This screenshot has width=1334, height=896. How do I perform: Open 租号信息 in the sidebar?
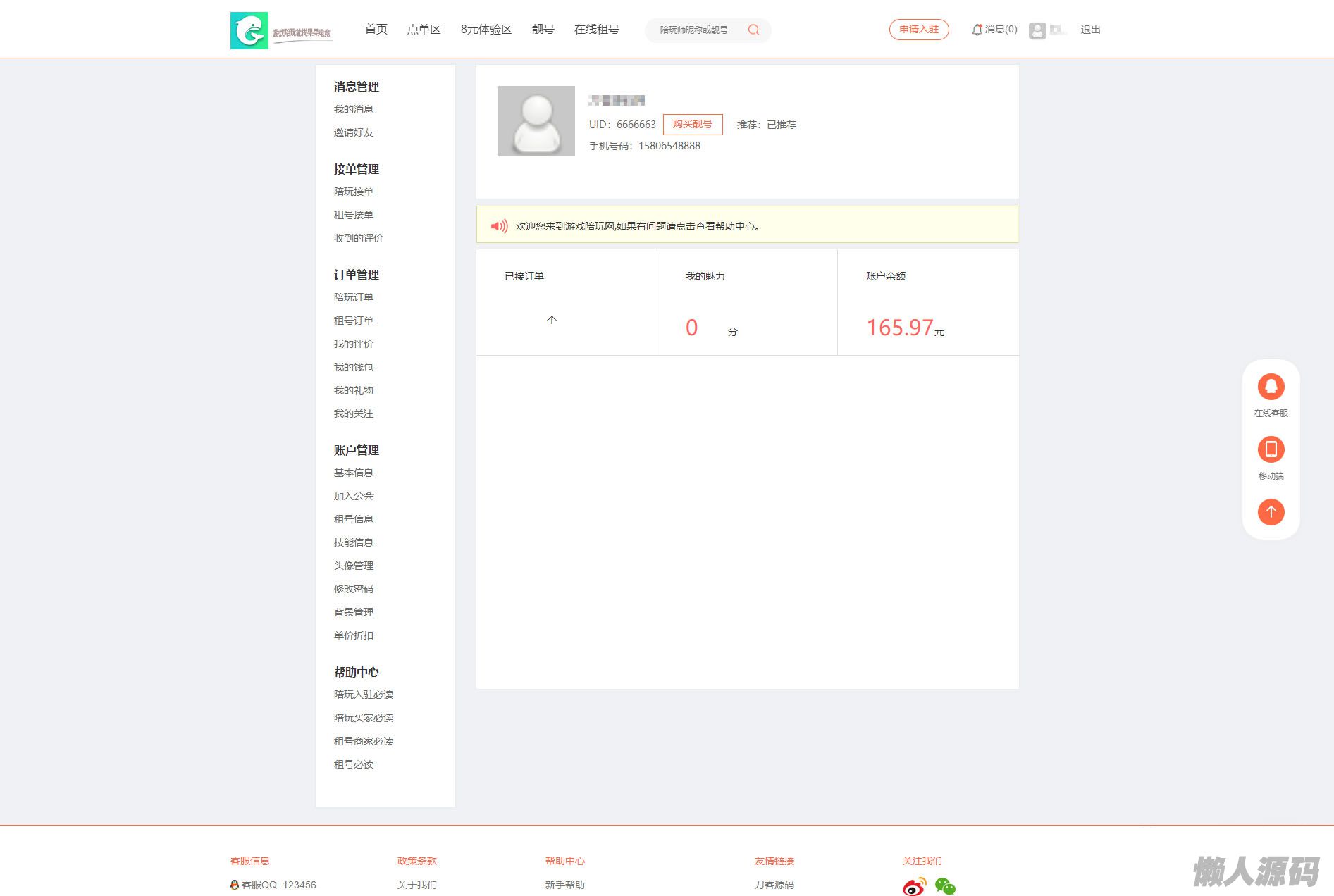coord(354,519)
